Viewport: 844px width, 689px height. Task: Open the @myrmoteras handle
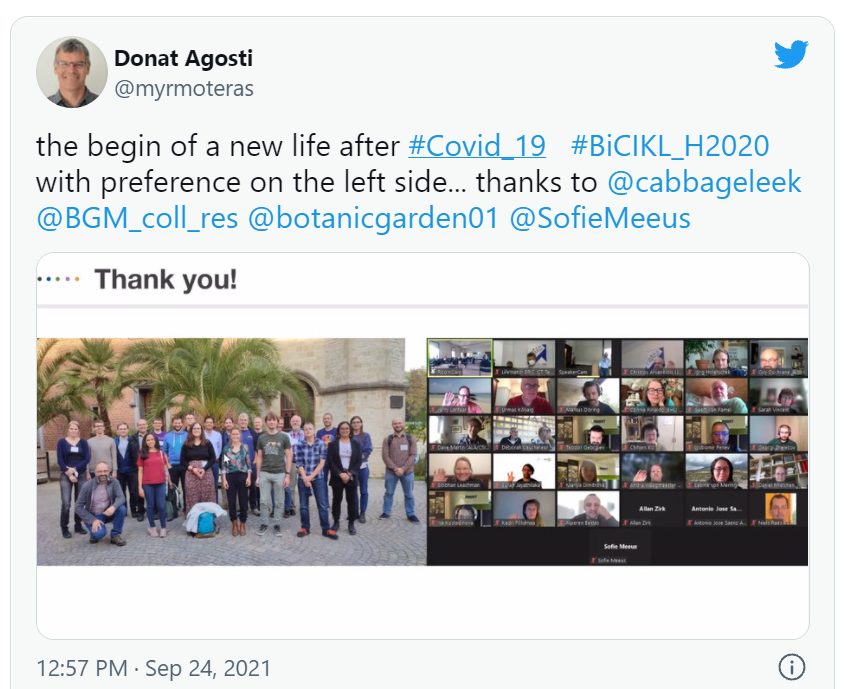[184, 88]
